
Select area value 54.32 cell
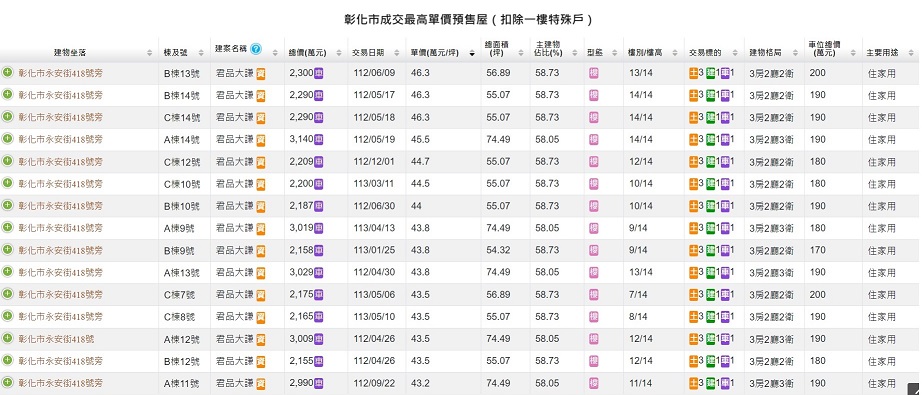pyautogui.click(x=498, y=250)
